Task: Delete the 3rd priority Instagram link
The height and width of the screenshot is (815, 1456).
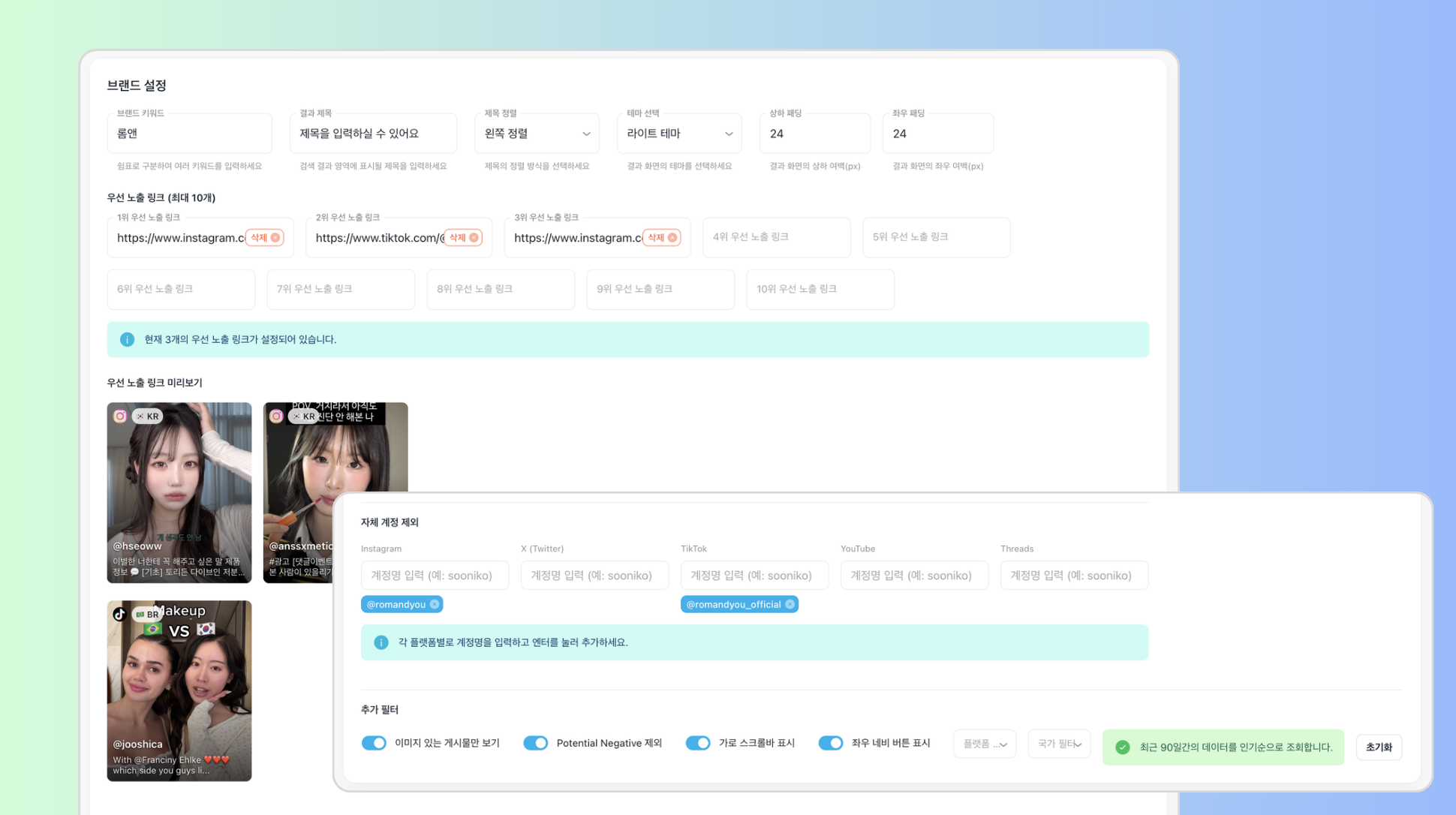Action: [661, 238]
